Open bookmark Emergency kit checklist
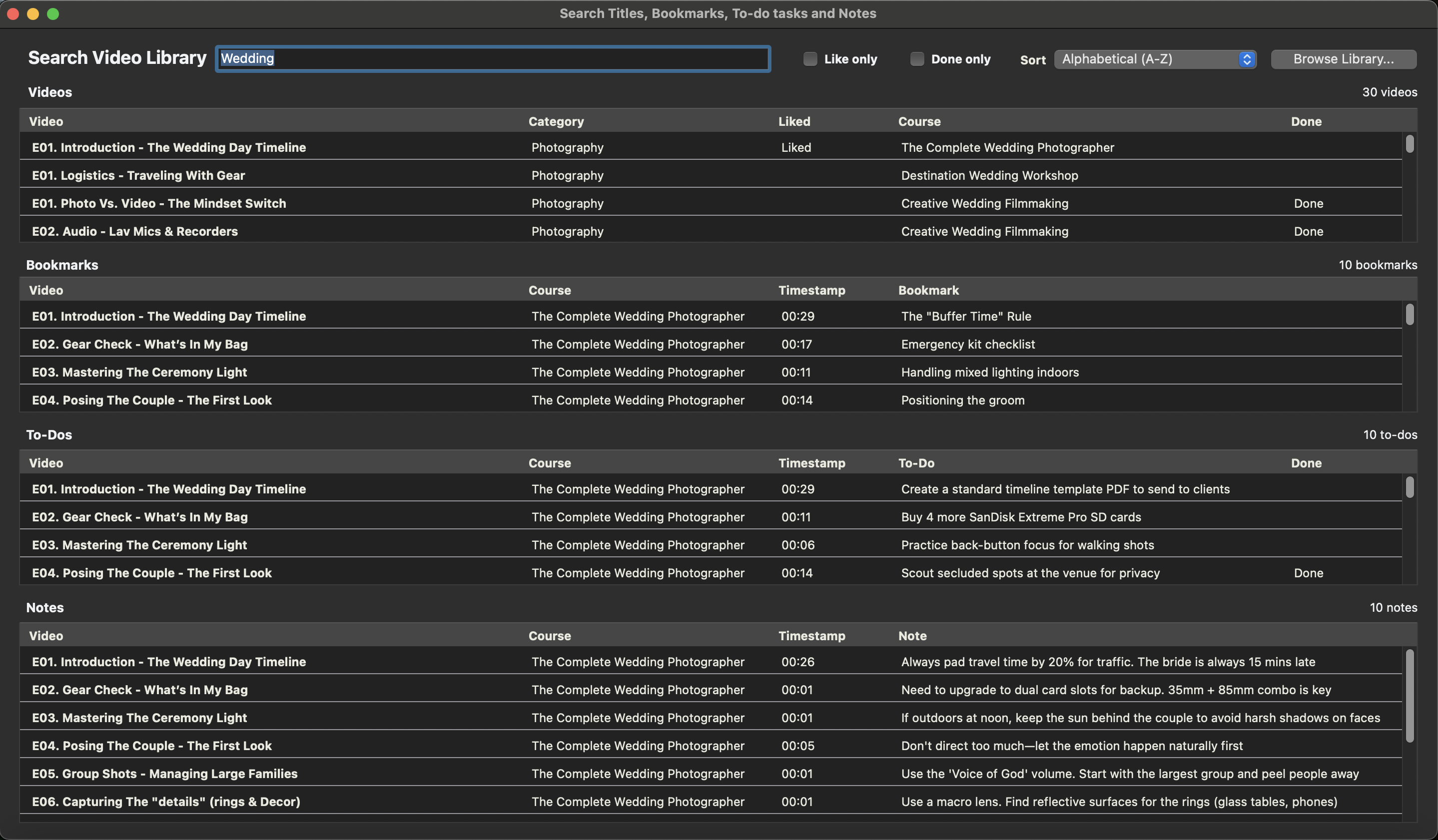Image resolution: width=1438 pixels, height=840 pixels. coord(967,345)
